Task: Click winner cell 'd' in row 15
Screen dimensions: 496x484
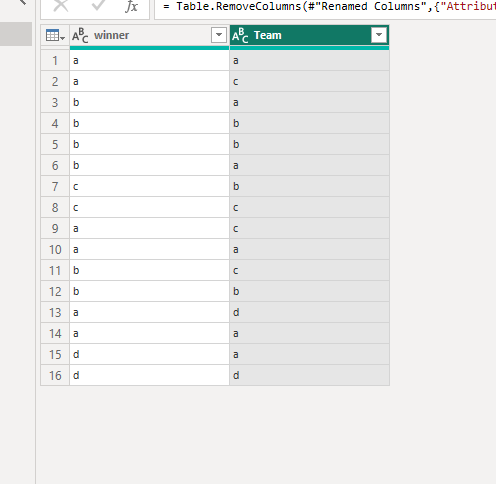Action: coord(149,355)
